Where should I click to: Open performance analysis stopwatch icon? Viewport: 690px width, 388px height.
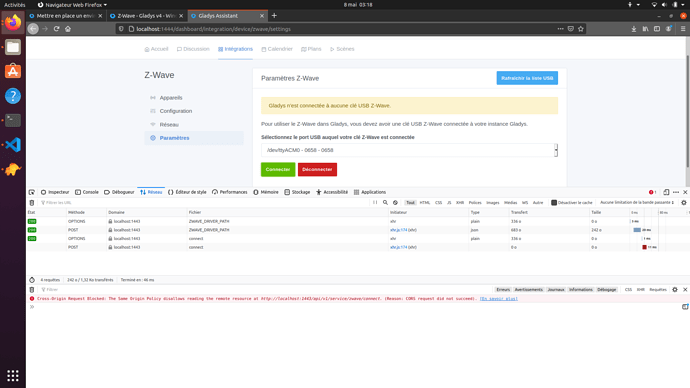coord(32,280)
